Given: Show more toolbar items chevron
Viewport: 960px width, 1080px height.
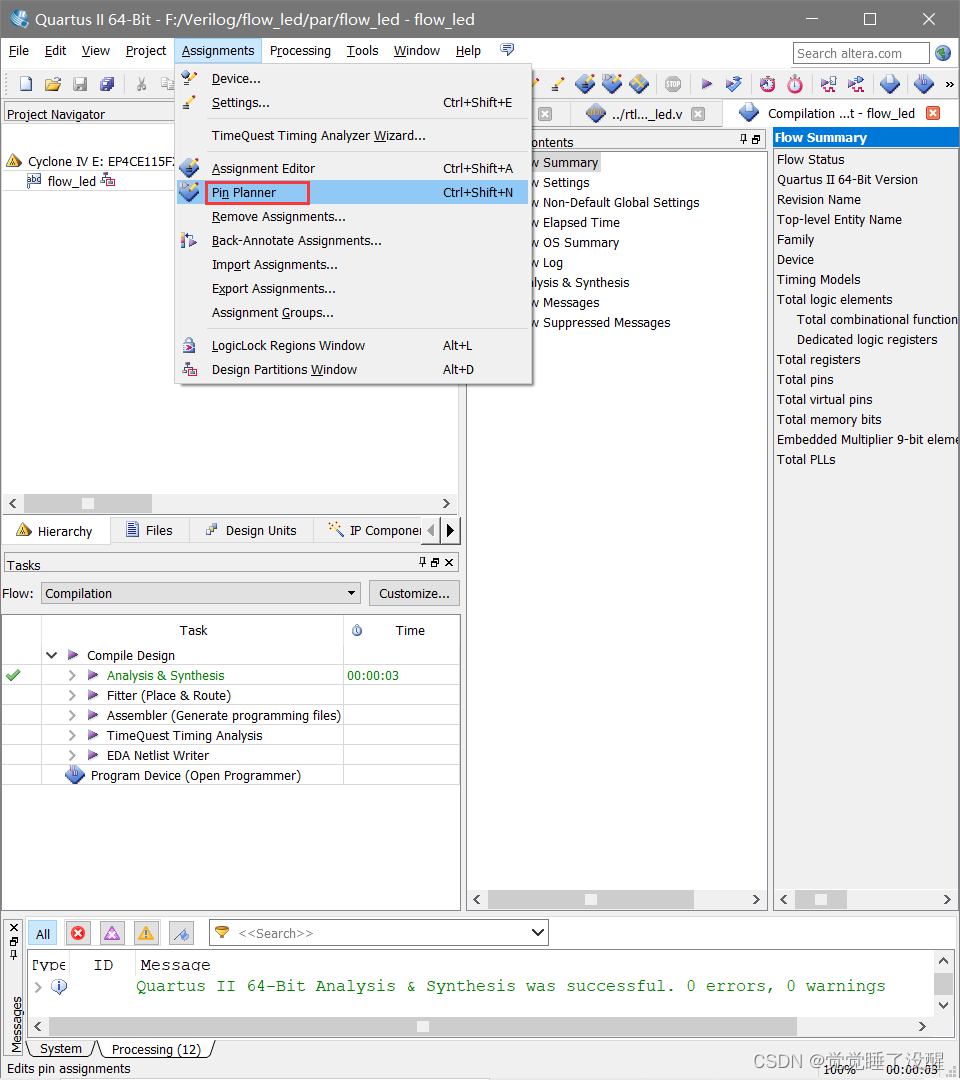Looking at the screenshot, I should pyautogui.click(x=950, y=85).
